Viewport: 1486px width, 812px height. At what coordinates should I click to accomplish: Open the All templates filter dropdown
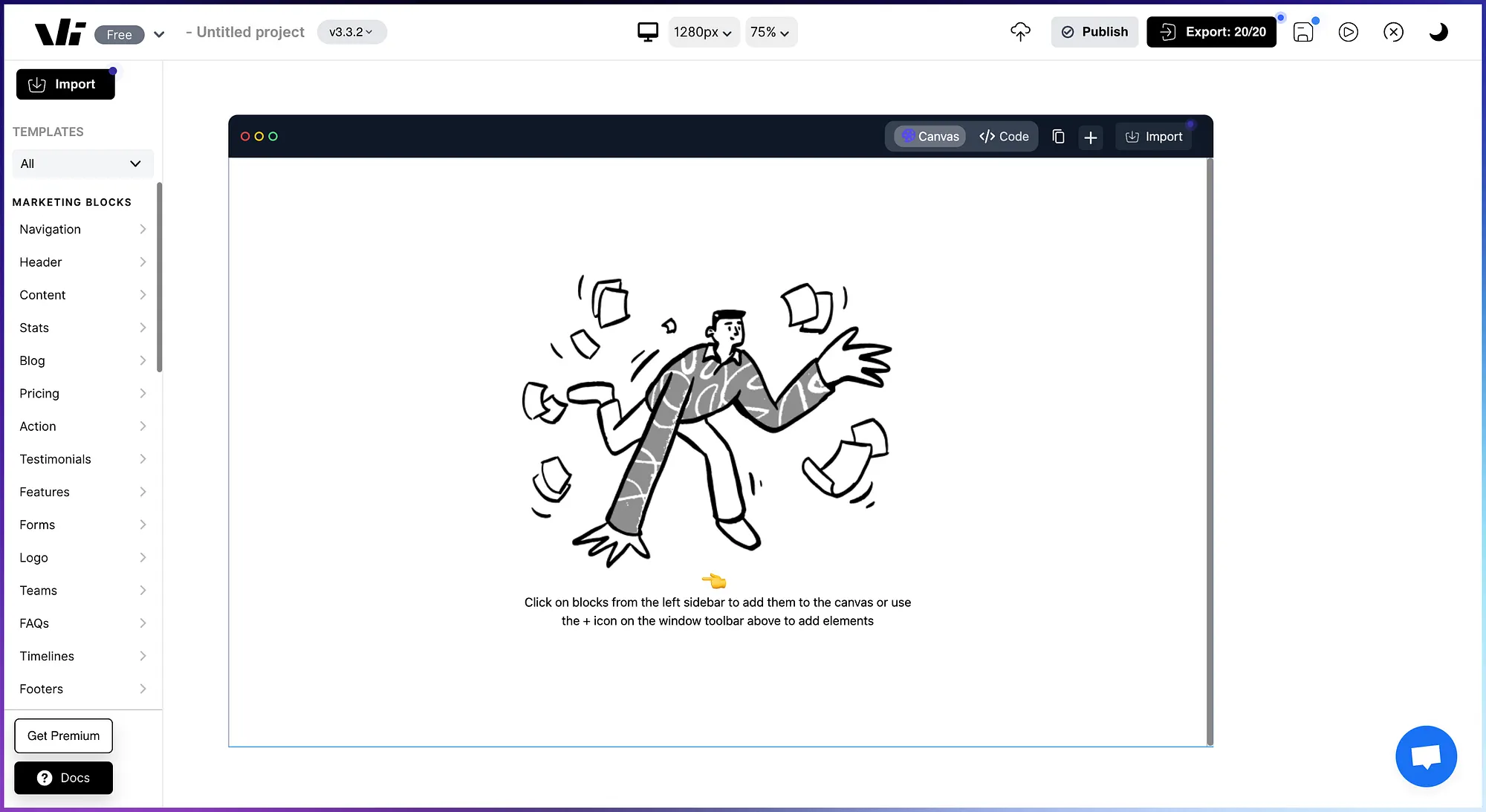[x=82, y=163]
